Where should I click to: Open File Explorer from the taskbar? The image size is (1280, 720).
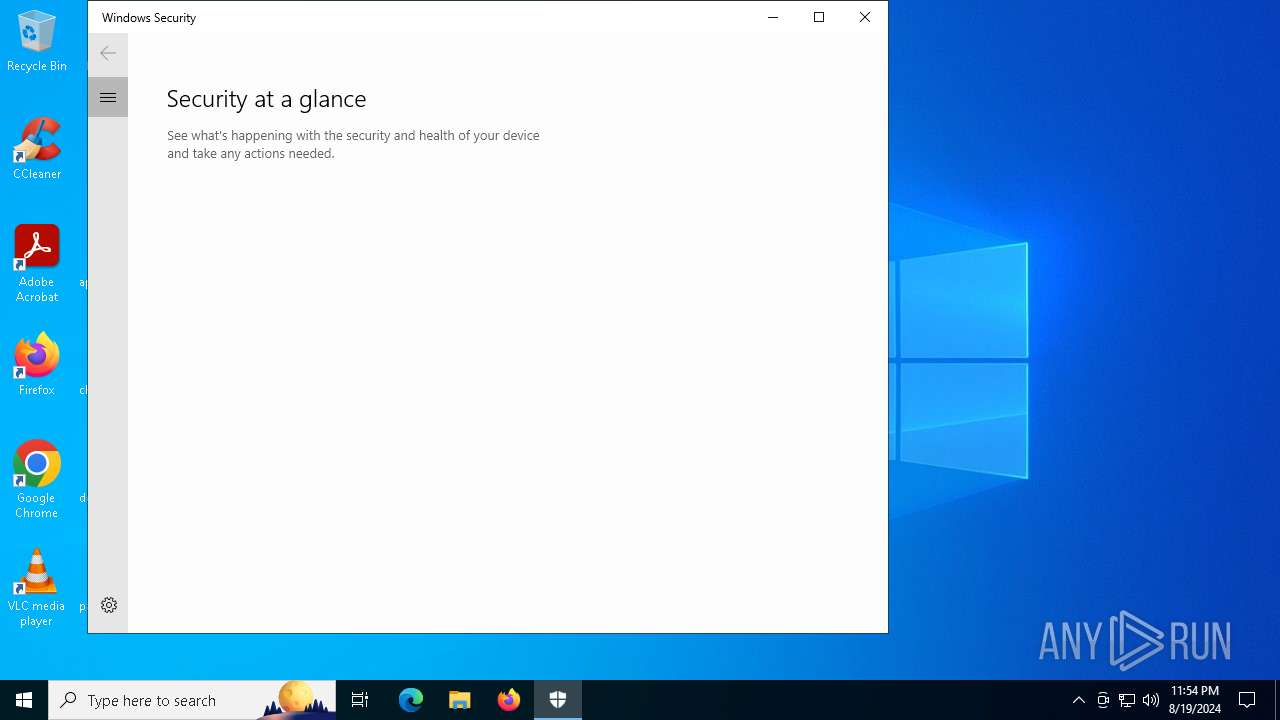click(x=460, y=700)
